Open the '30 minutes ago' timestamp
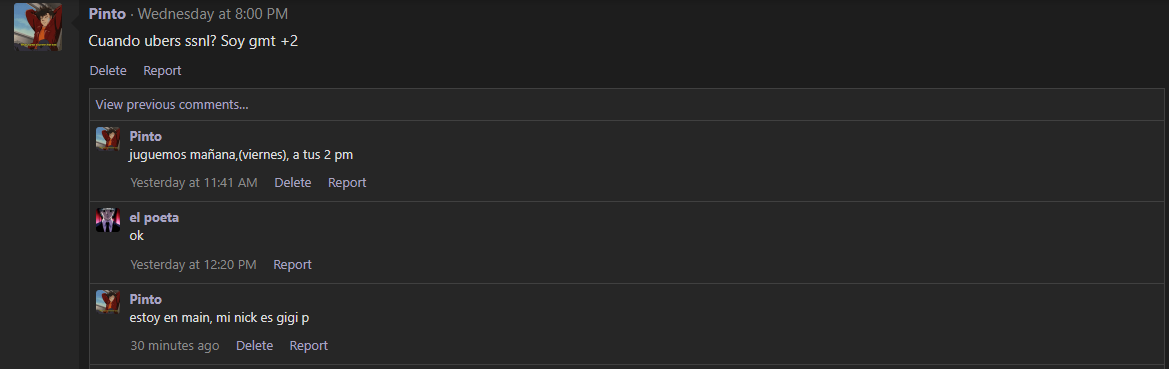Screen dimensions: 1169x369 pos(174,346)
